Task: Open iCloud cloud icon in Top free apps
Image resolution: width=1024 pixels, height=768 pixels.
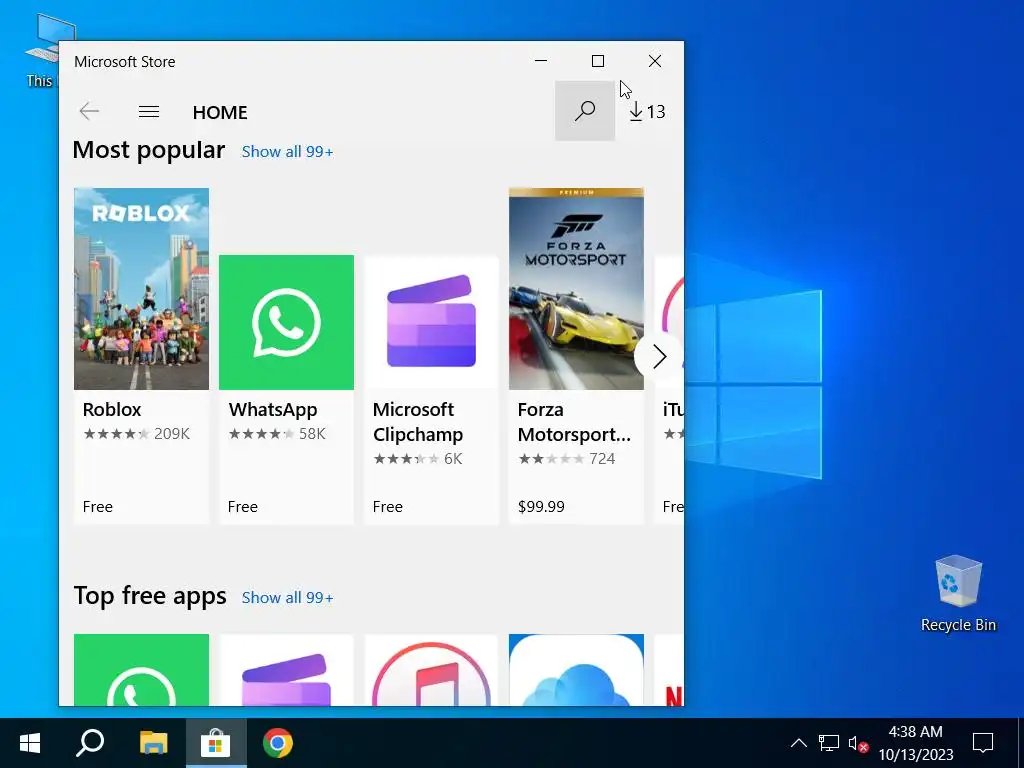Action: (x=576, y=669)
